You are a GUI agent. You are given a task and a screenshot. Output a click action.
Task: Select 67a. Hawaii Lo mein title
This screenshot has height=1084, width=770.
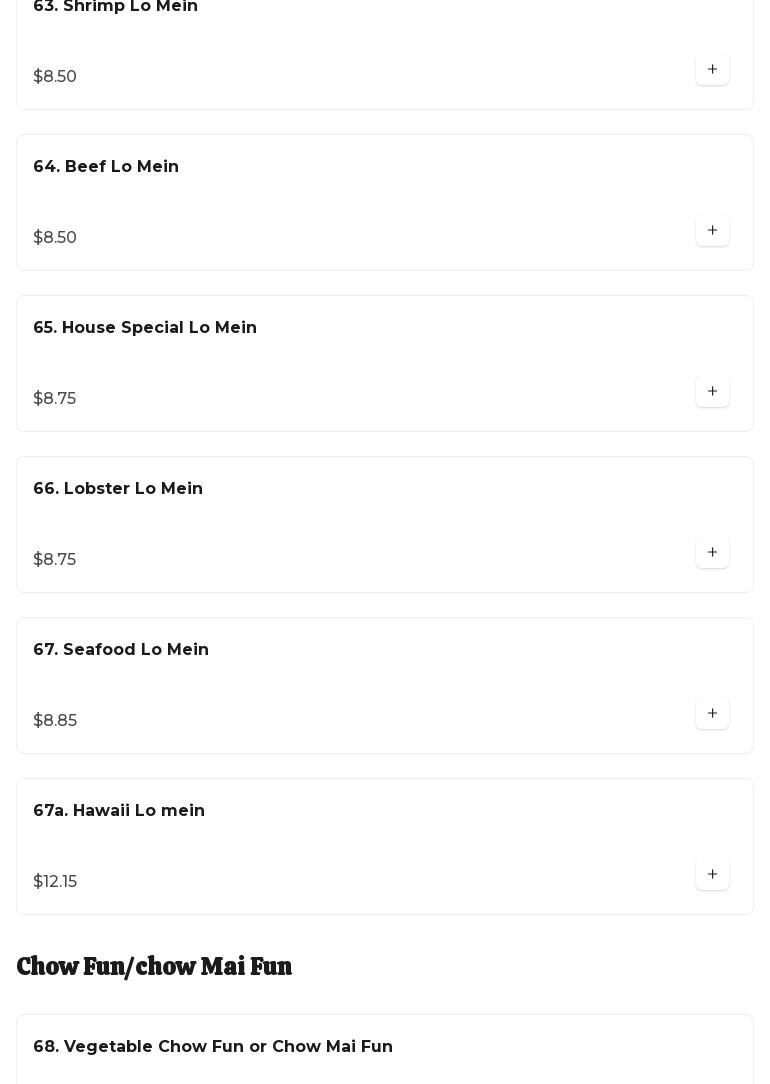(119, 811)
